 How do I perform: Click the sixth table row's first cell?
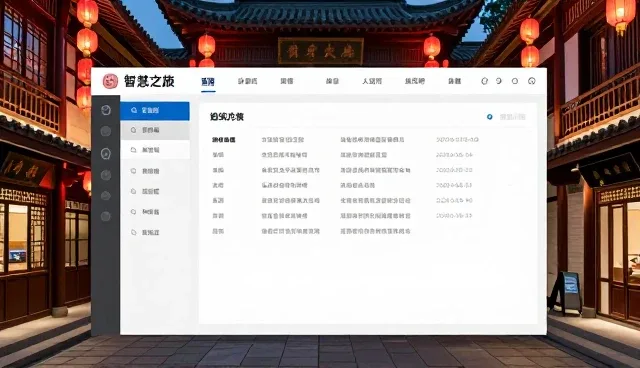point(218,216)
